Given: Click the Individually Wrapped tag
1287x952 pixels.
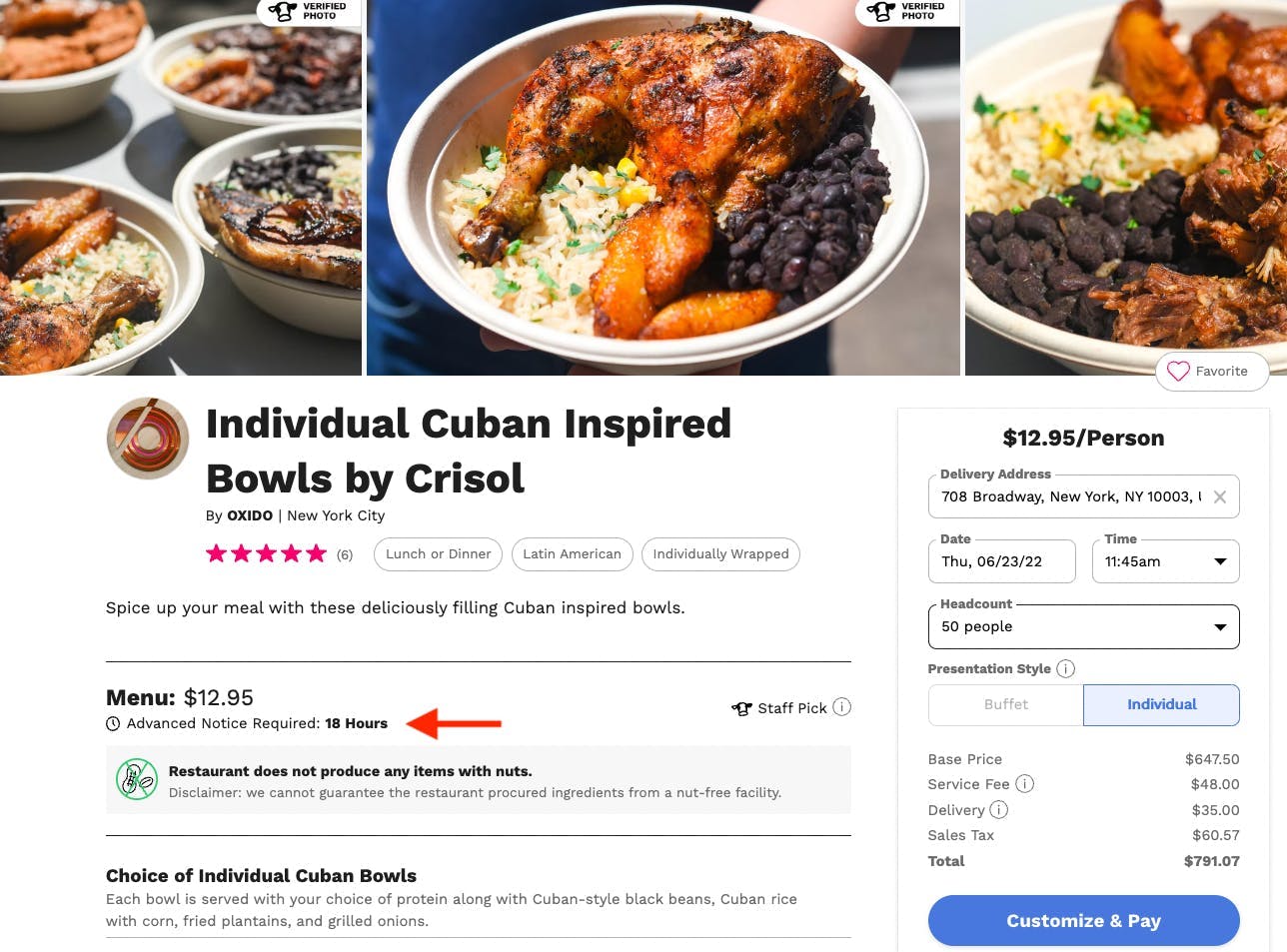Looking at the screenshot, I should click(720, 554).
